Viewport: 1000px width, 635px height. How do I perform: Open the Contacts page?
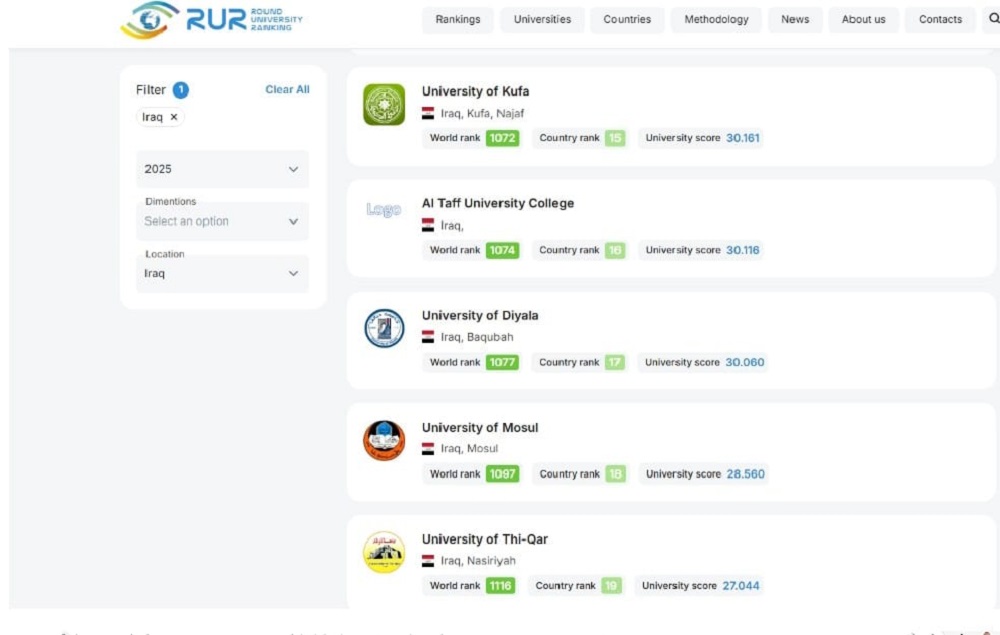(x=940, y=20)
